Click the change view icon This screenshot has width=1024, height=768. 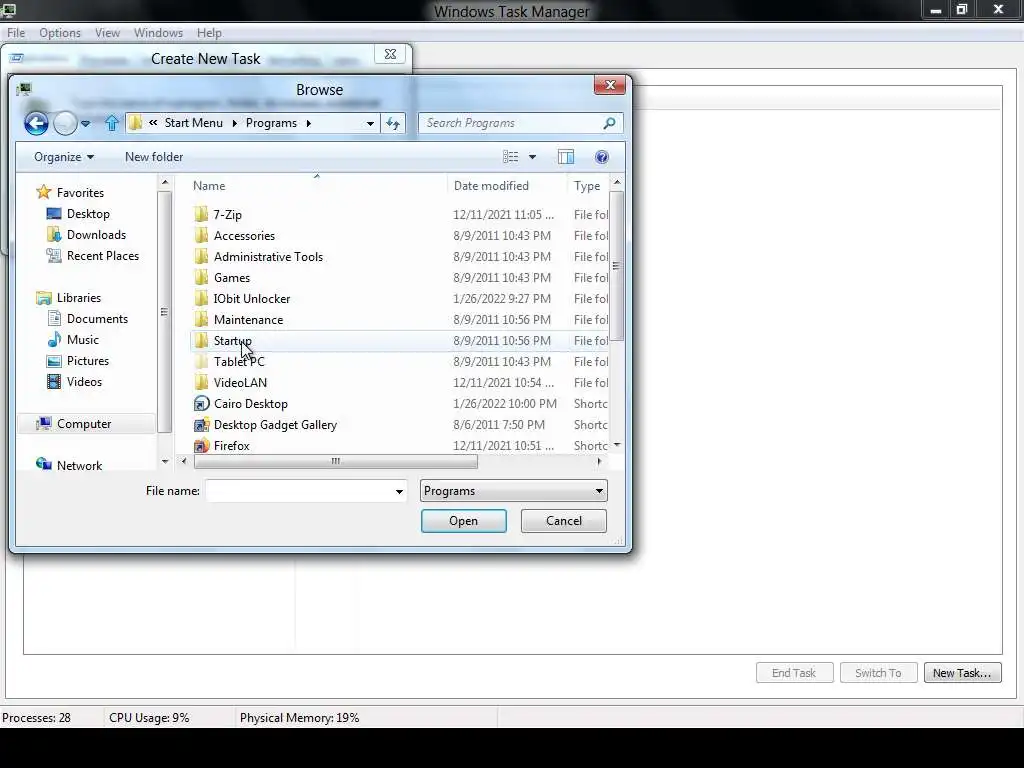pyautogui.click(x=511, y=157)
